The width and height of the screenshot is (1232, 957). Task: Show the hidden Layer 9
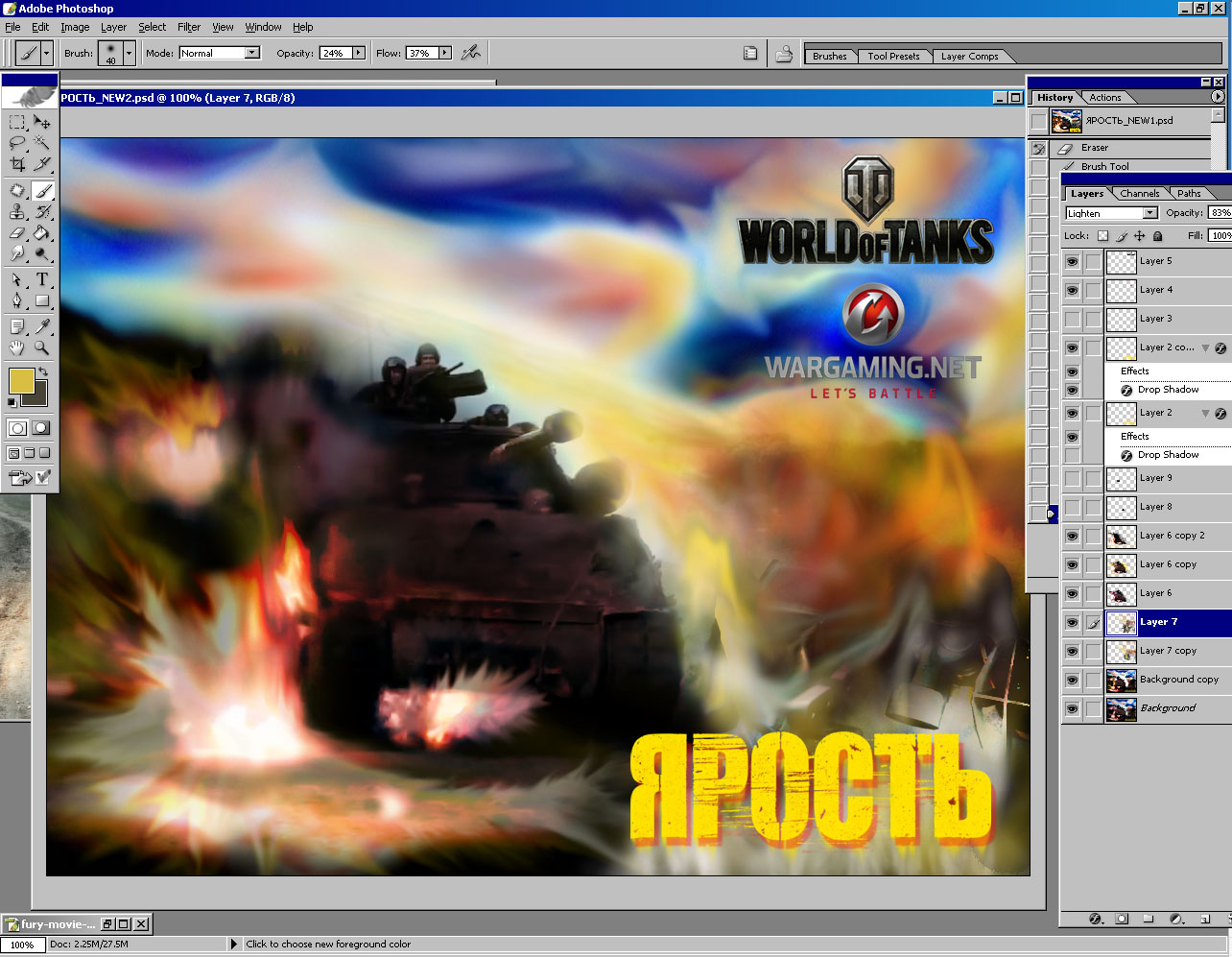point(1072,478)
